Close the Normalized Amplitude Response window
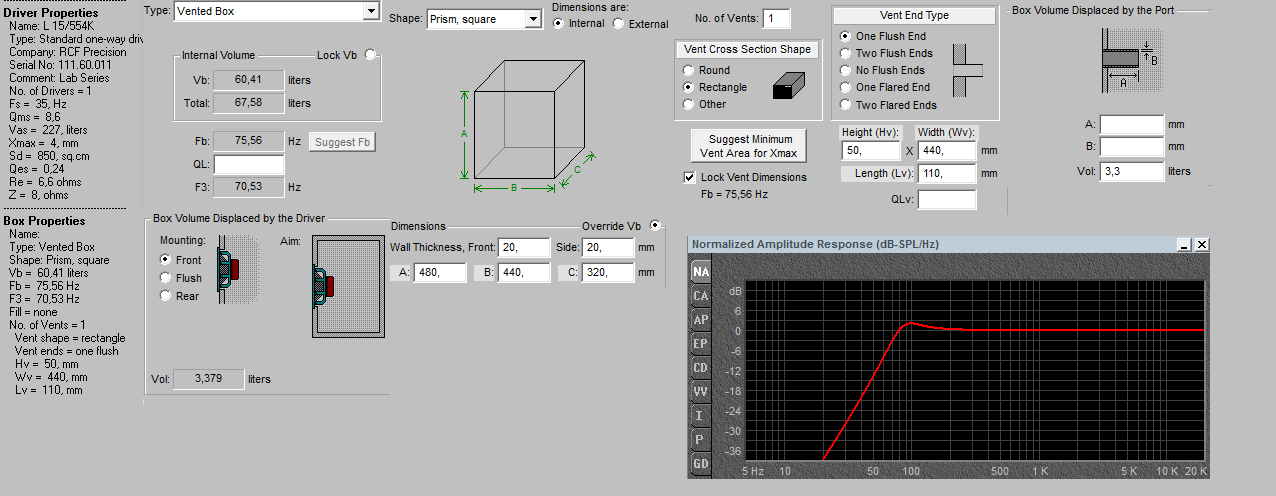This screenshot has width=1276, height=496. coord(1202,244)
